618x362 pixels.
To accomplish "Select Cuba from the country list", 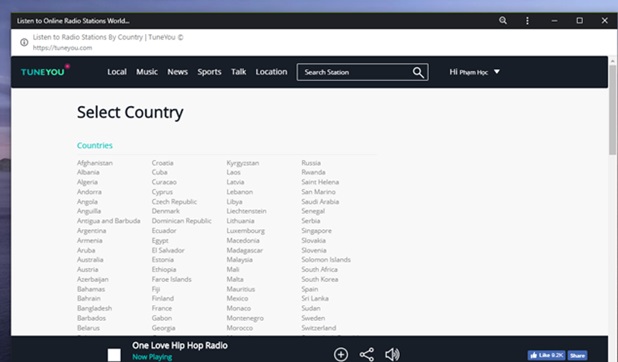I will (x=160, y=172).
